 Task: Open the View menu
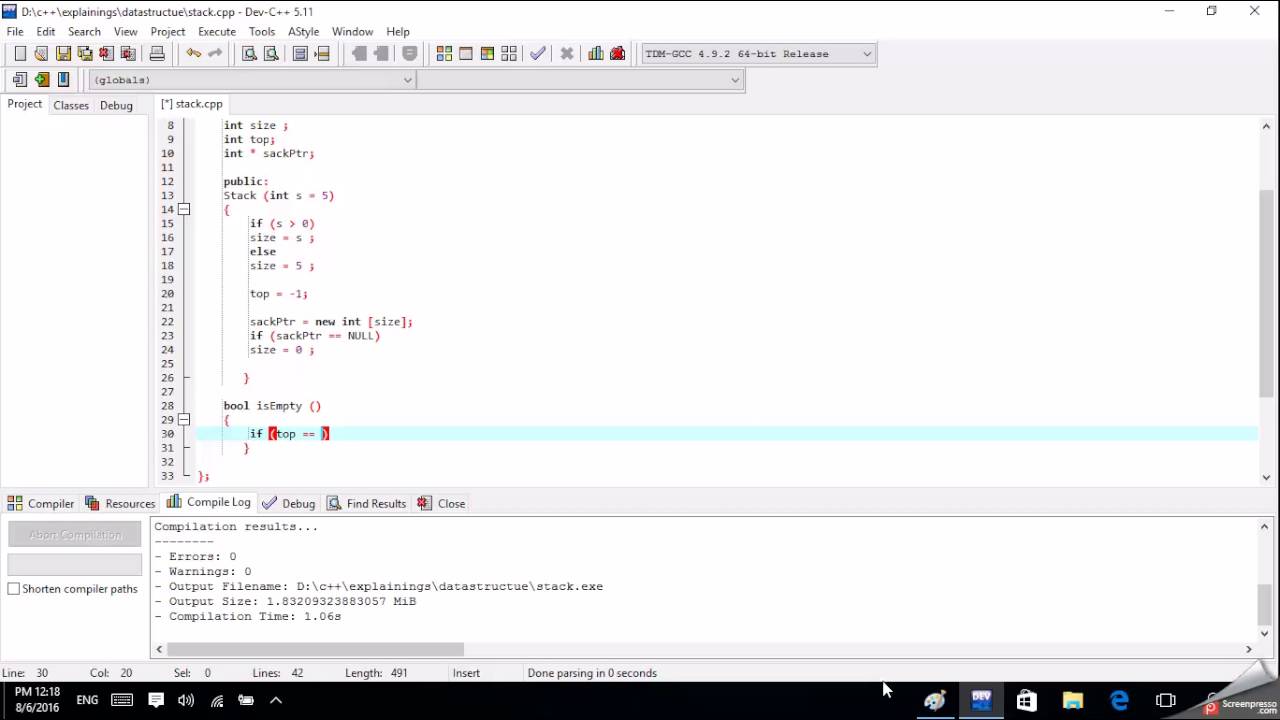coord(126,31)
